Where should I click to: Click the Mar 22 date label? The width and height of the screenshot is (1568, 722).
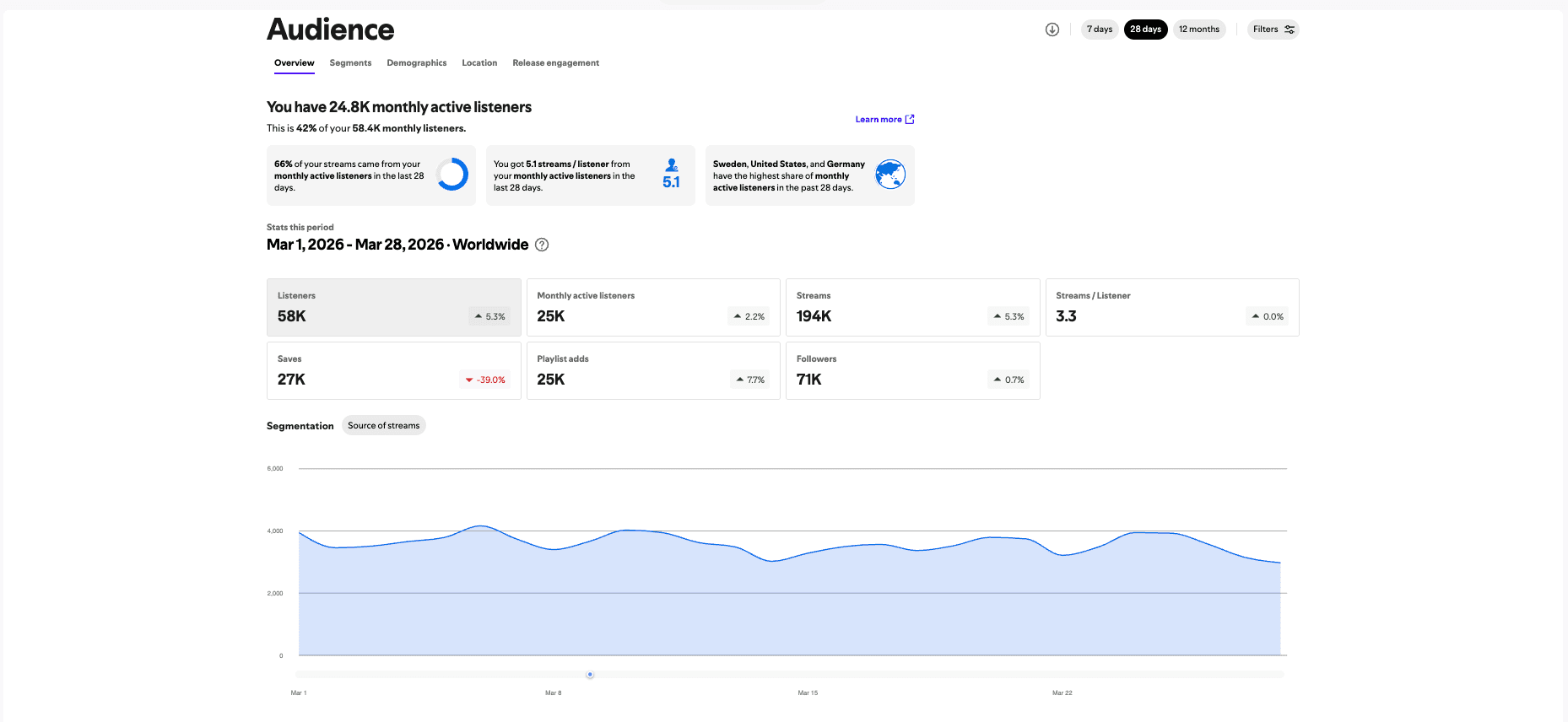click(x=1062, y=693)
